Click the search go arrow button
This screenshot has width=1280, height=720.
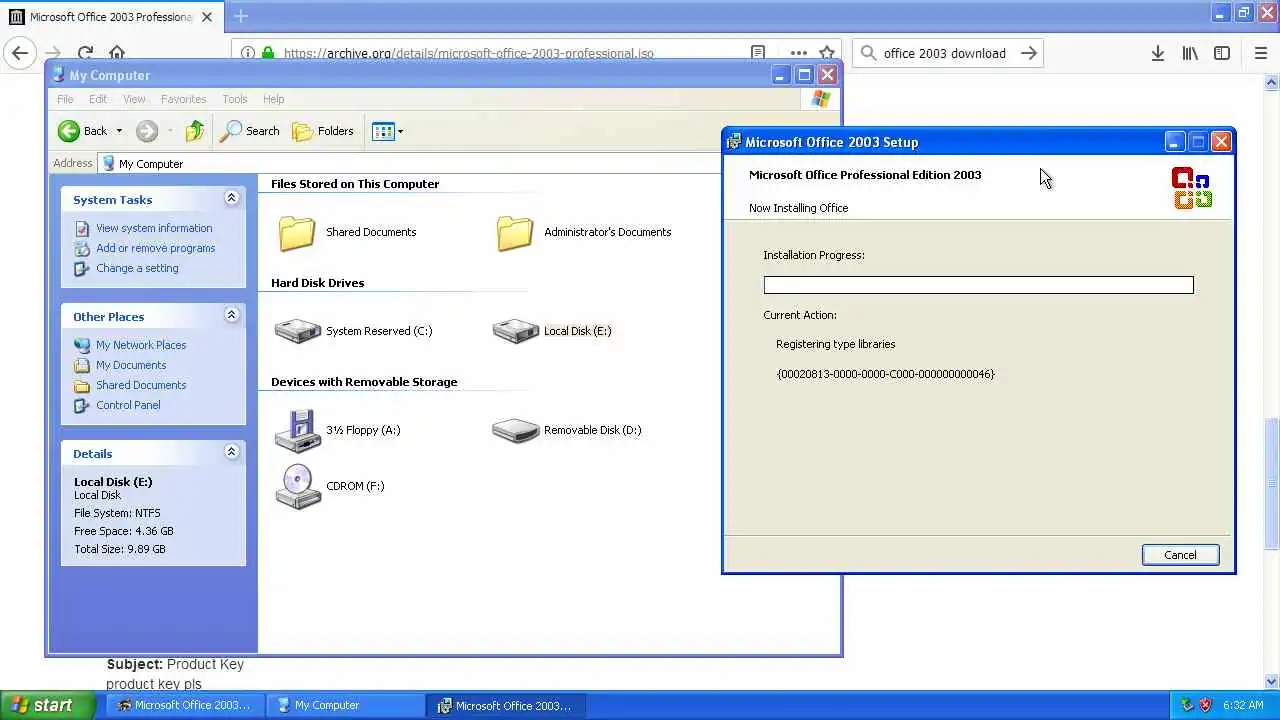coord(1028,53)
